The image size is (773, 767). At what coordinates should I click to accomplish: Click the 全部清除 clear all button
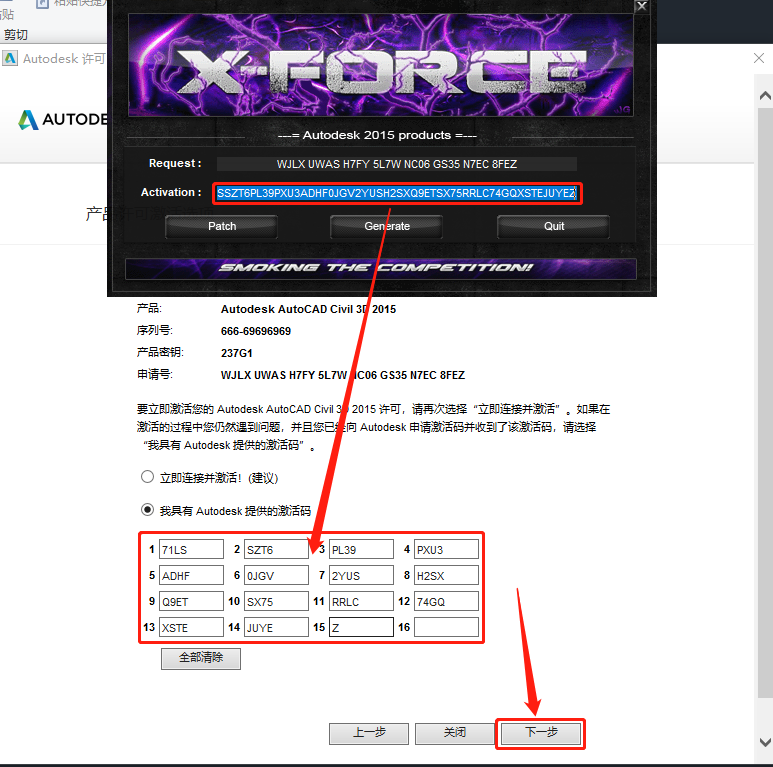click(201, 658)
